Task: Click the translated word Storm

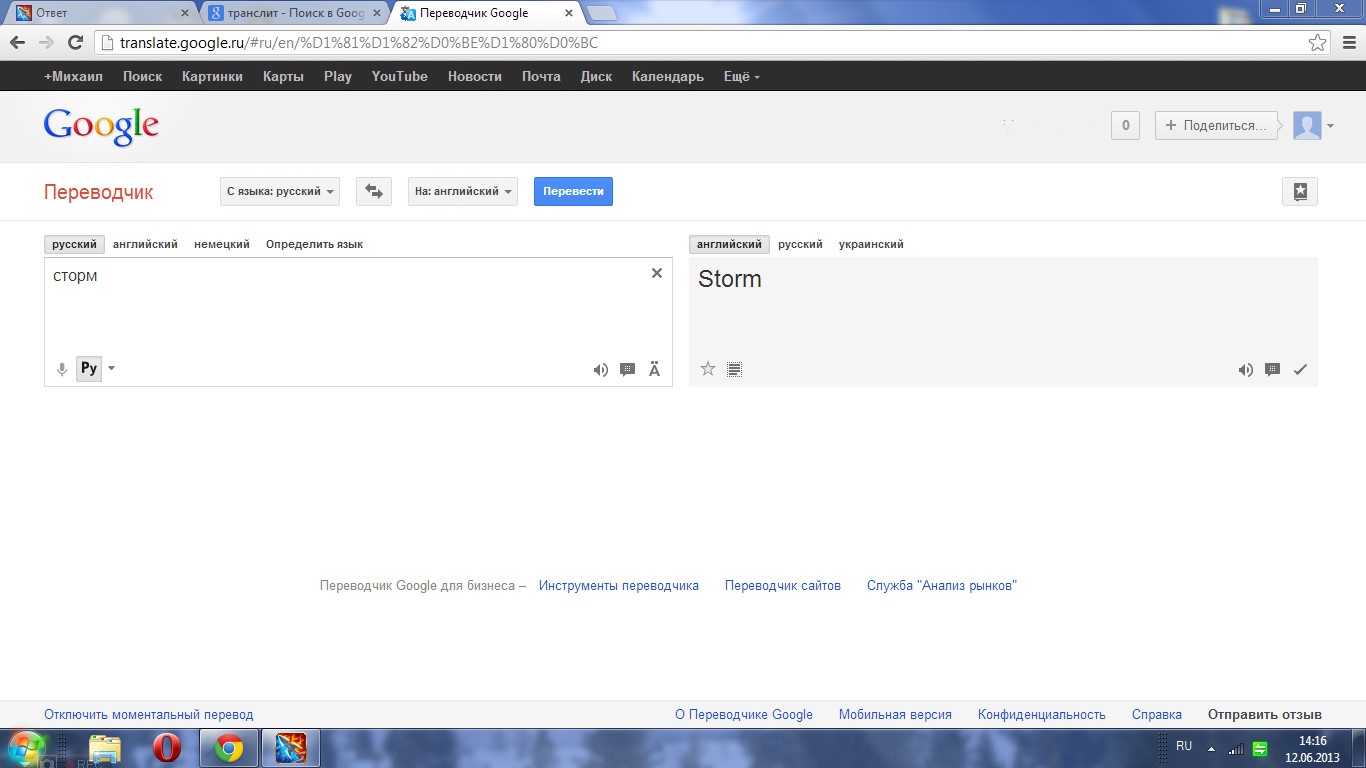Action: click(x=730, y=279)
